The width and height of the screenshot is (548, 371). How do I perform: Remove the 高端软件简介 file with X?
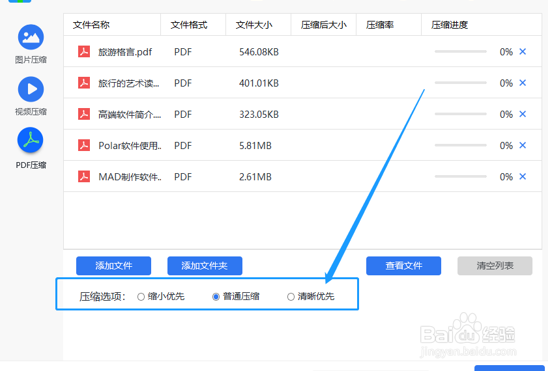pos(522,114)
